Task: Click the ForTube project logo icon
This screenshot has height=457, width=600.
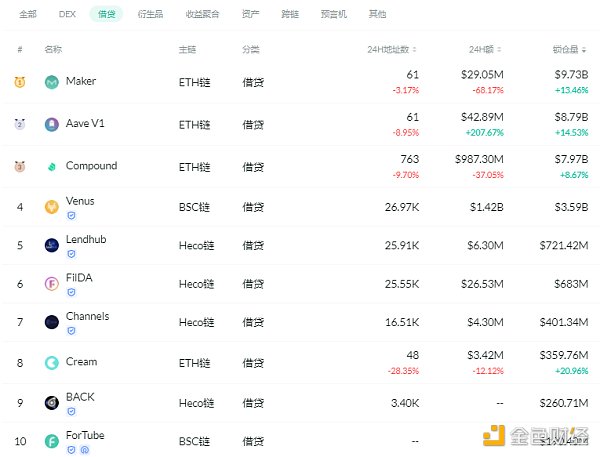Action: point(52,441)
